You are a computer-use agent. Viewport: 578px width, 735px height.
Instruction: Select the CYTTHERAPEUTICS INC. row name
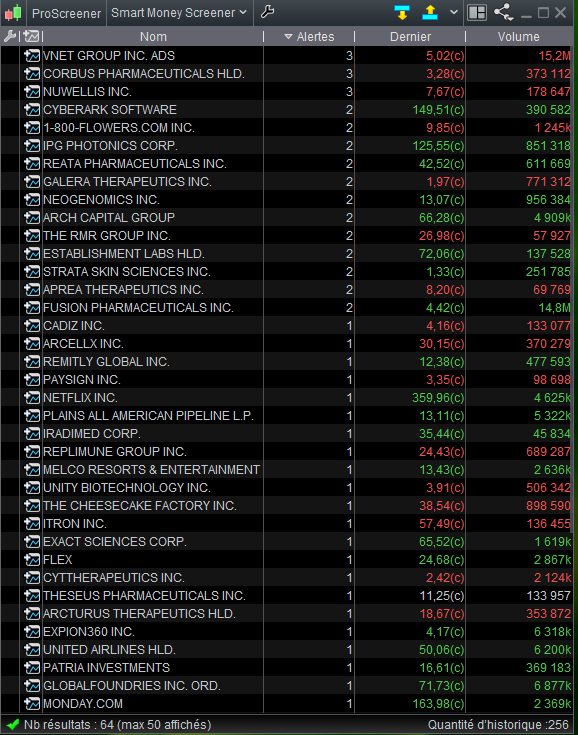(114, 578)
